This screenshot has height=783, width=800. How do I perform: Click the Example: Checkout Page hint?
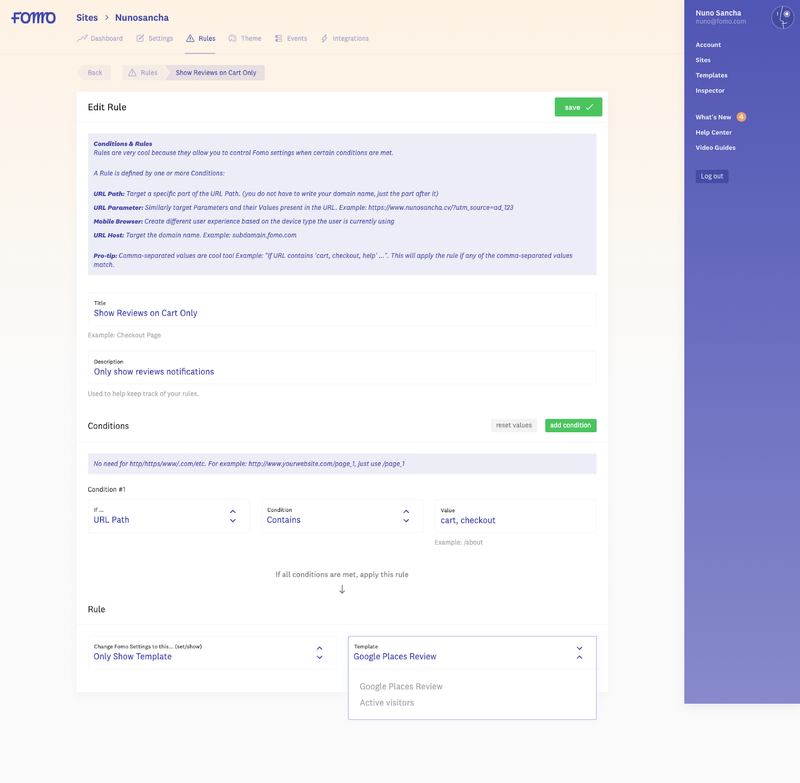pyautogui.click(x=124, y=335)
